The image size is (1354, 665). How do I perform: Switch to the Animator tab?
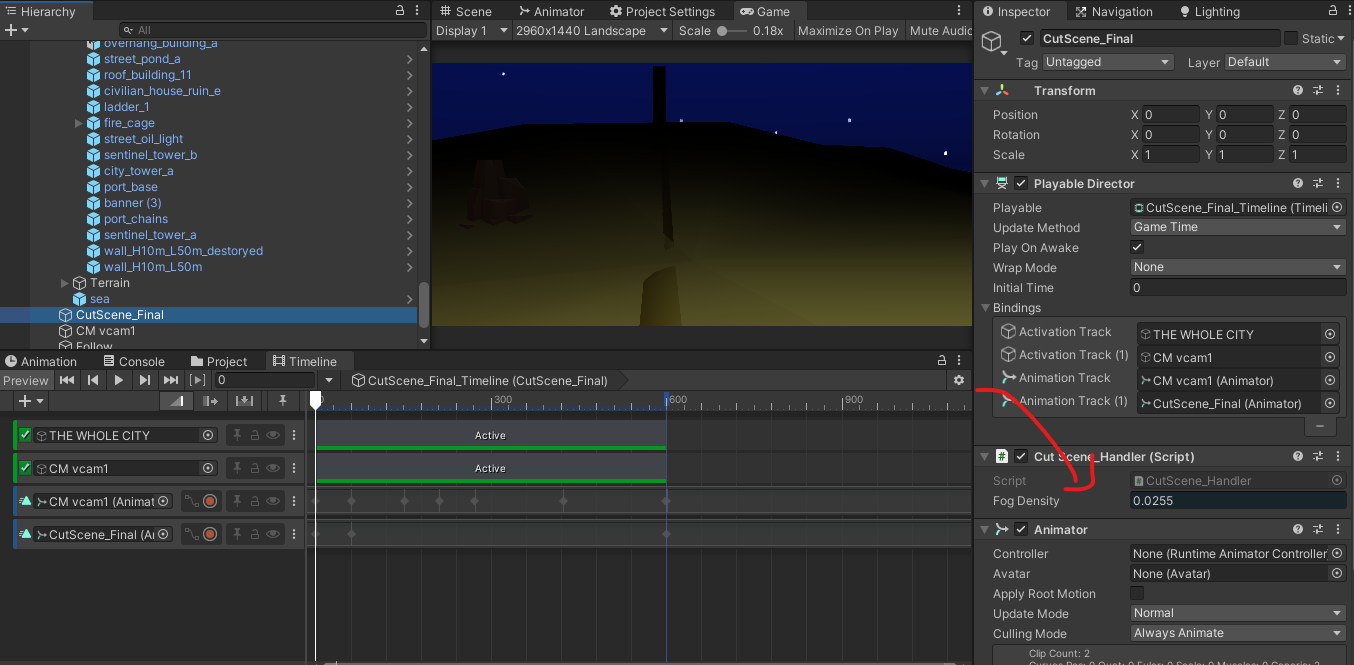point(551,12)
